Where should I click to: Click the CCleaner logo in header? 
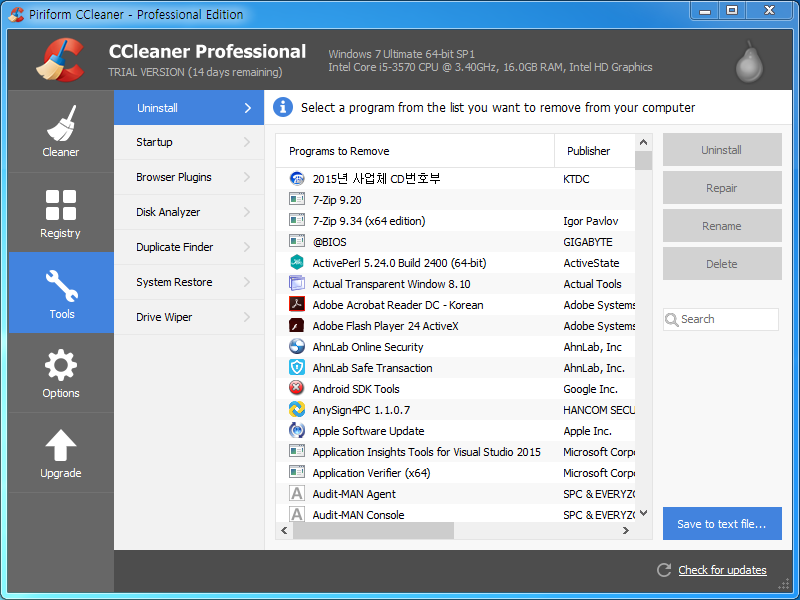pyautogui.click(x=60, y=60)
